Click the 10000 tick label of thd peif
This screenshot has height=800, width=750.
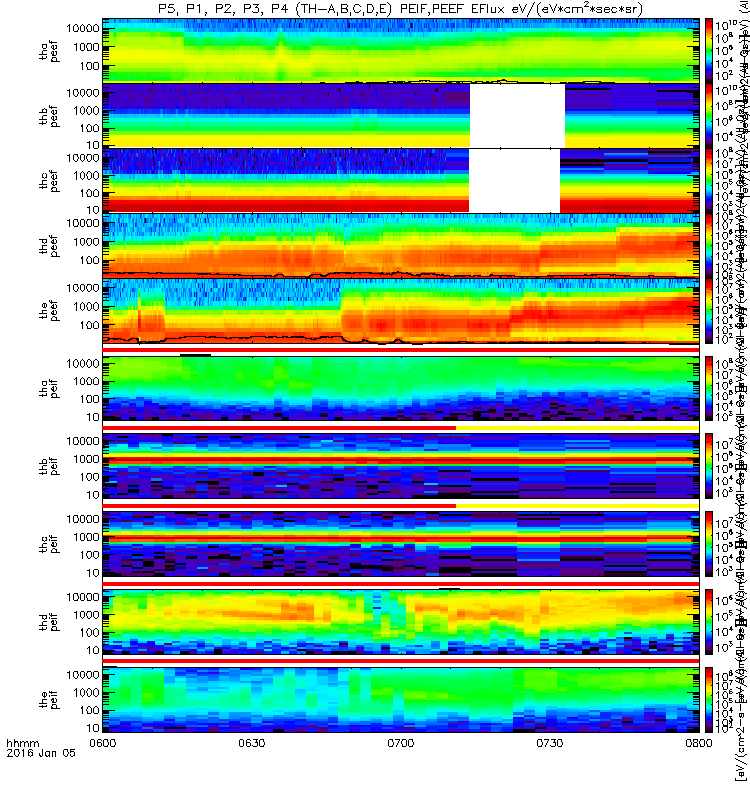[x=82, y=597]
